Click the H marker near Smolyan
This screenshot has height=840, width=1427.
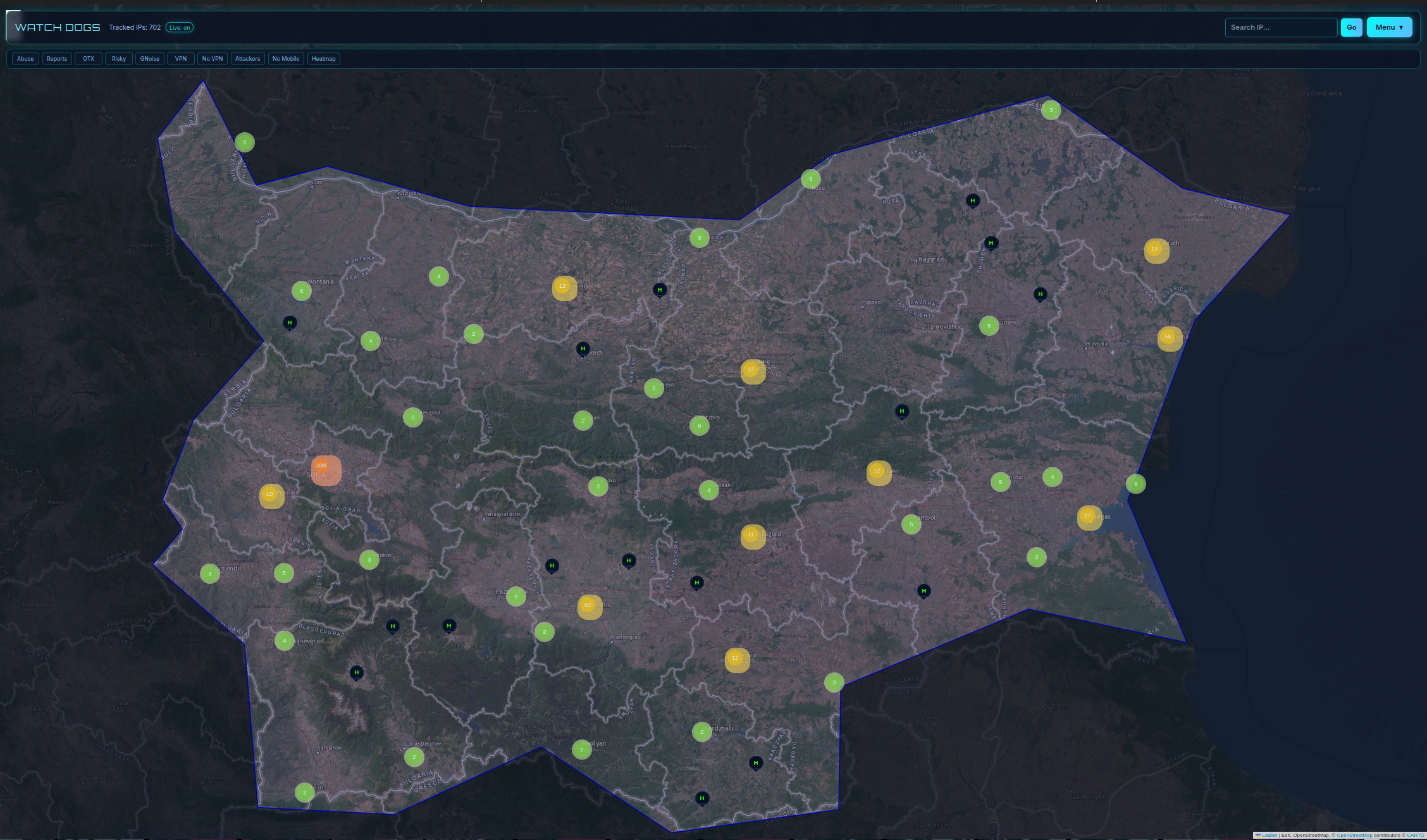pyautogui.click(x=702, y=798)
